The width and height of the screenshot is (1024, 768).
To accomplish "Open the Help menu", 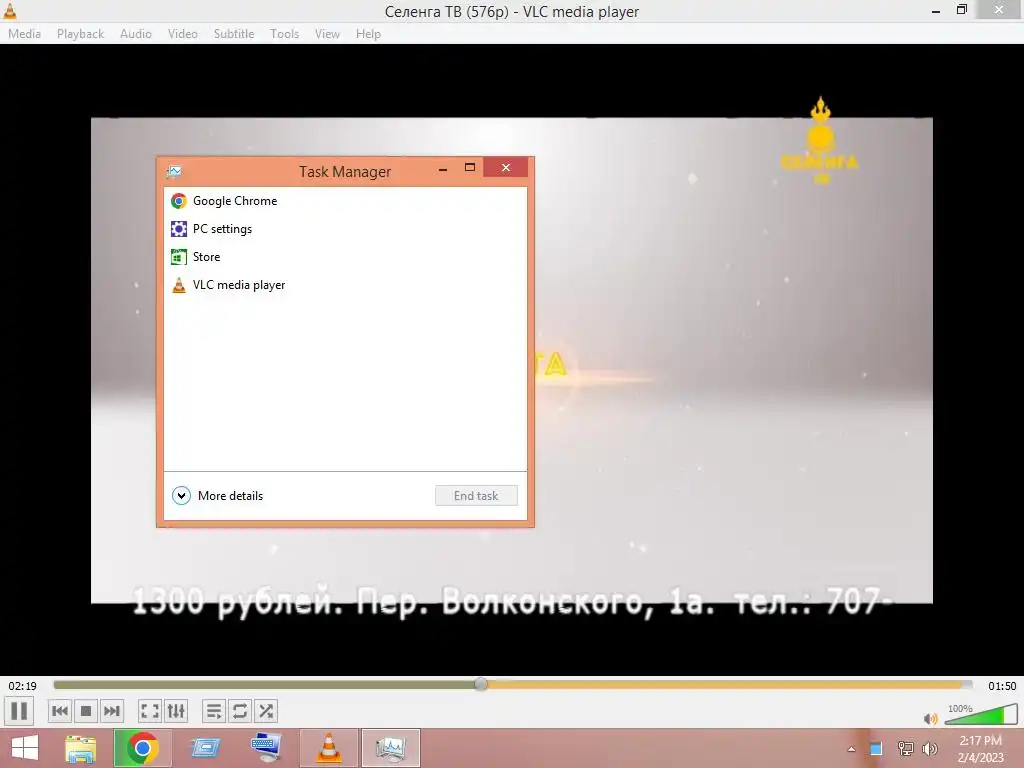I will pyautogui.click(x=368, y=34).
